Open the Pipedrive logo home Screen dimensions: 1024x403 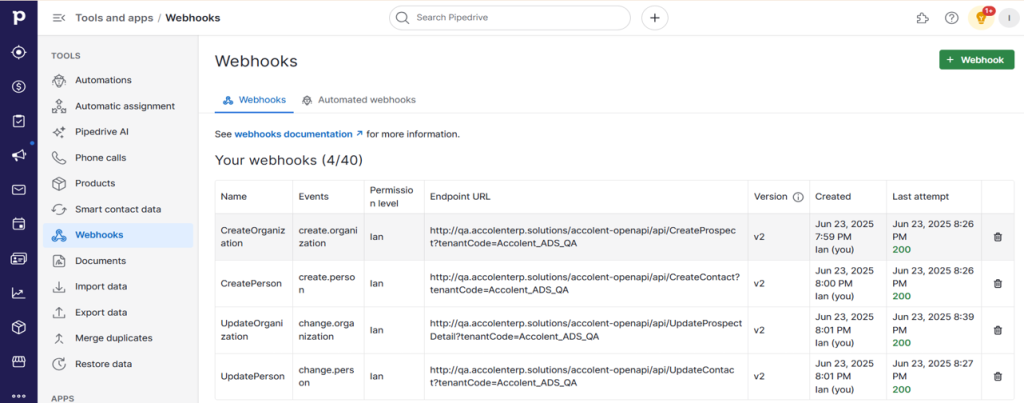(x=18, y=18)
